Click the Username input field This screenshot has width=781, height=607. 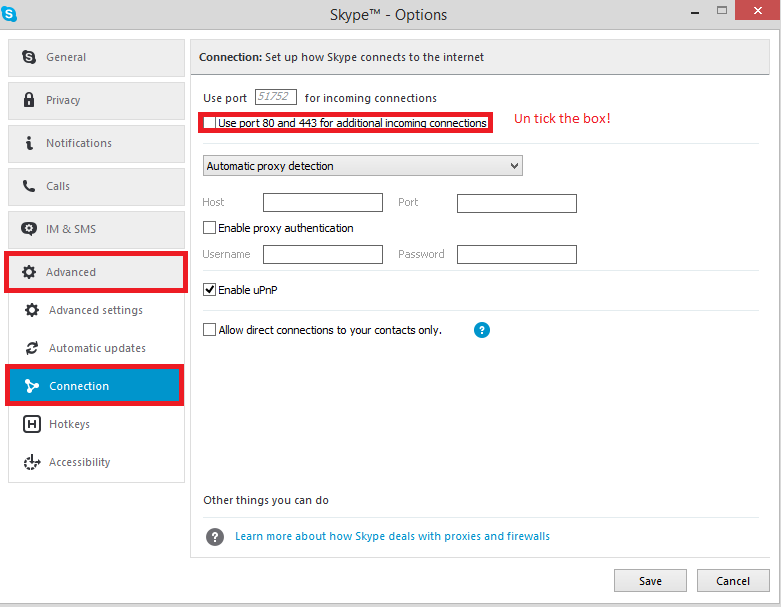click(x=323, y=254)
